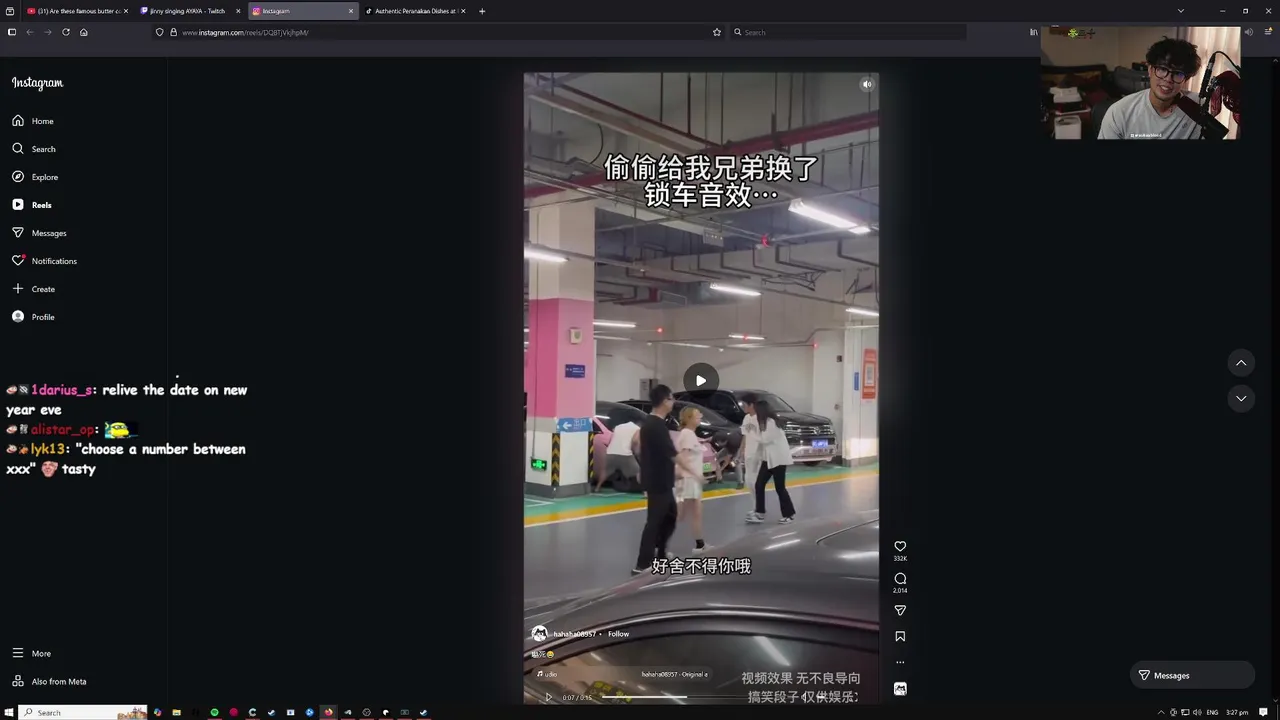Image resolution: width=1280 pixels, height=720 pixels.
Task: Click Windows taskbar search box
Action: click(x=83, y=712)
